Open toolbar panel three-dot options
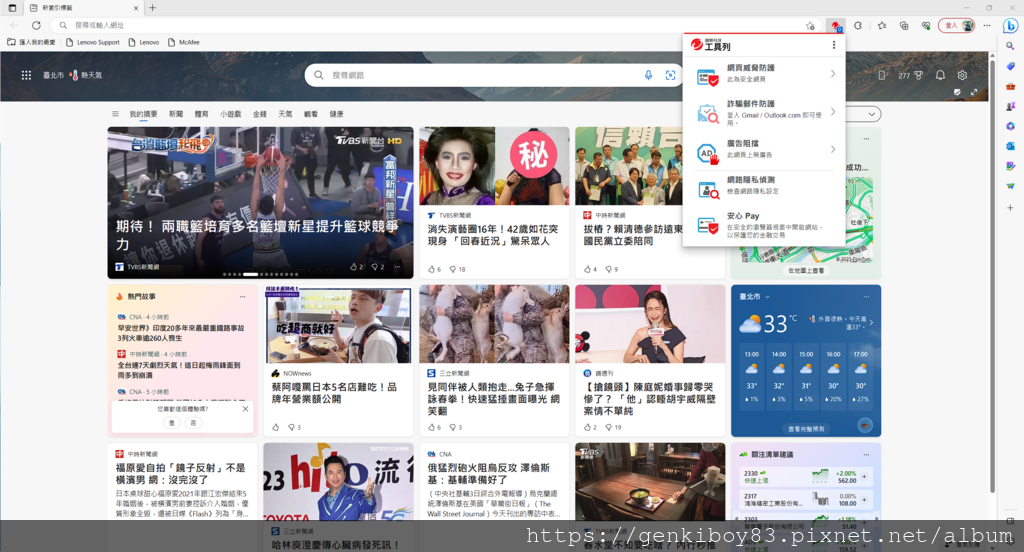1024x552 pixels. pos(833,45)
